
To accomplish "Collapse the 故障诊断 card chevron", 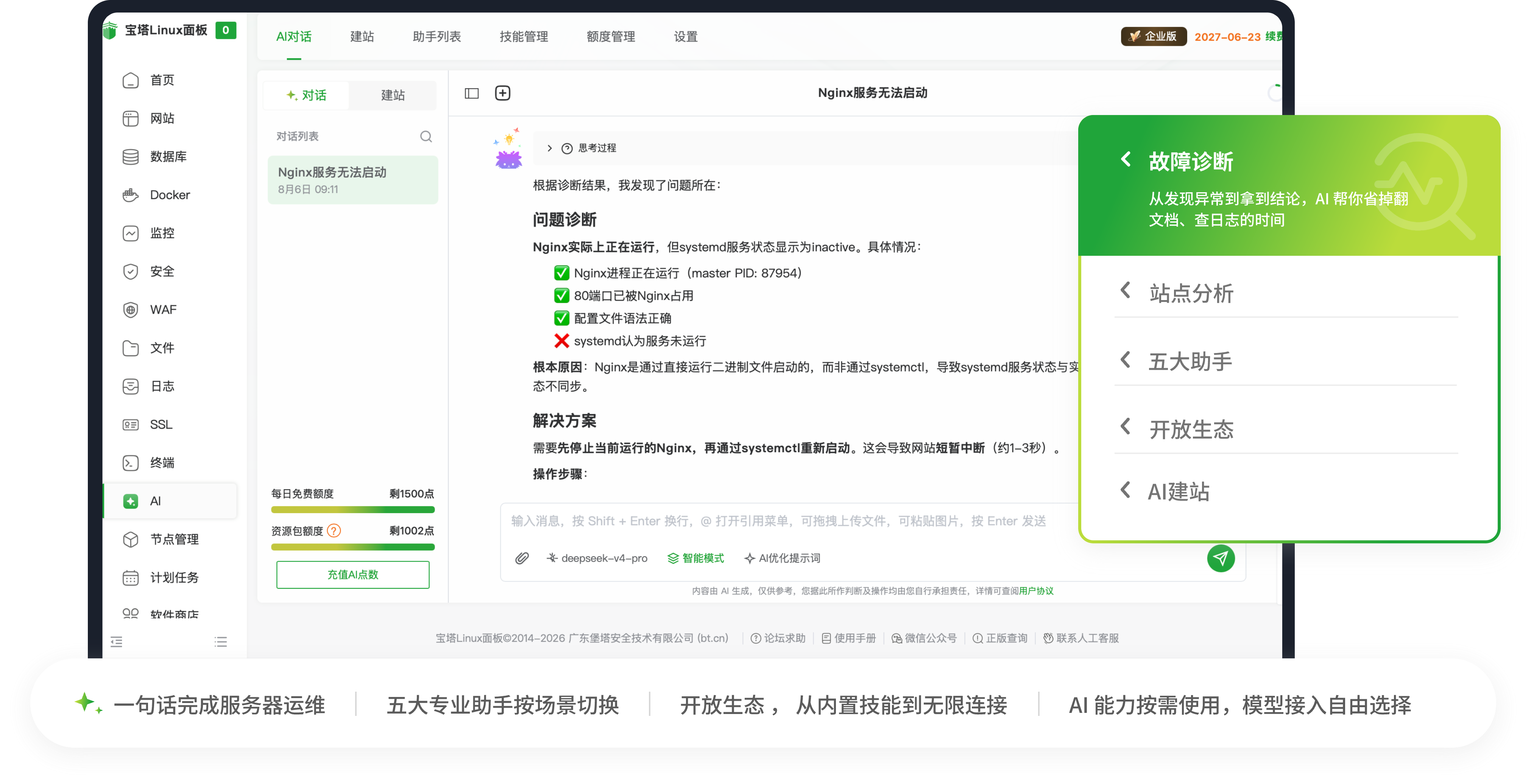I will point(1126,159).
